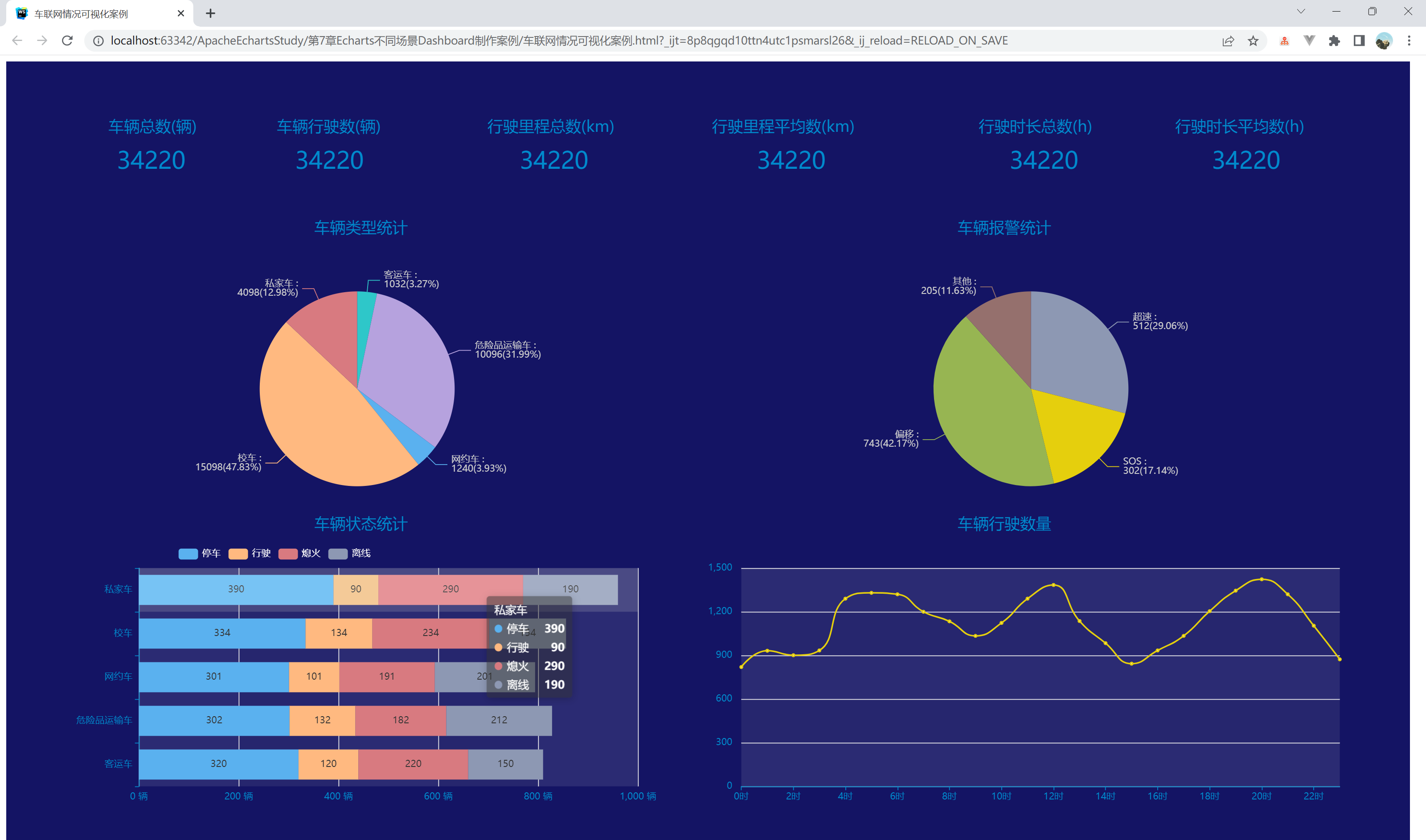Toggle the 离线 legend series
The height and width of the screenshot is (840, 1426).
pyautogui.click(x=337, y=554)
